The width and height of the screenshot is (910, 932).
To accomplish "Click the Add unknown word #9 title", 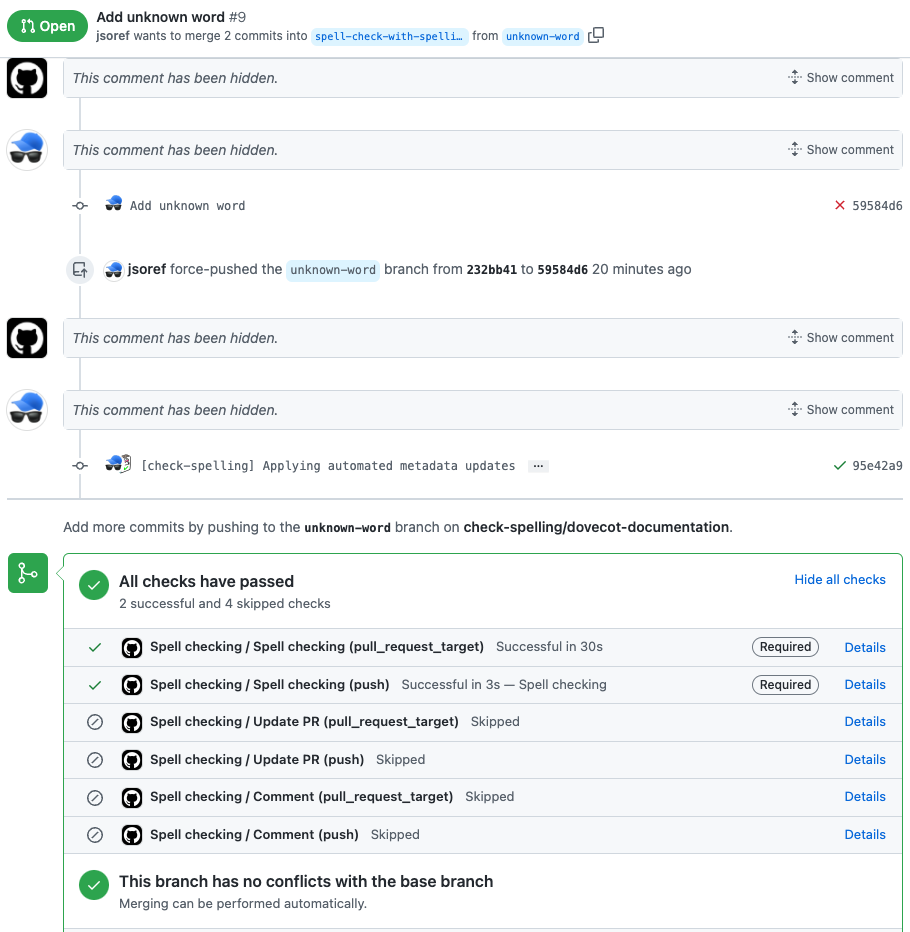I will 171,17.
